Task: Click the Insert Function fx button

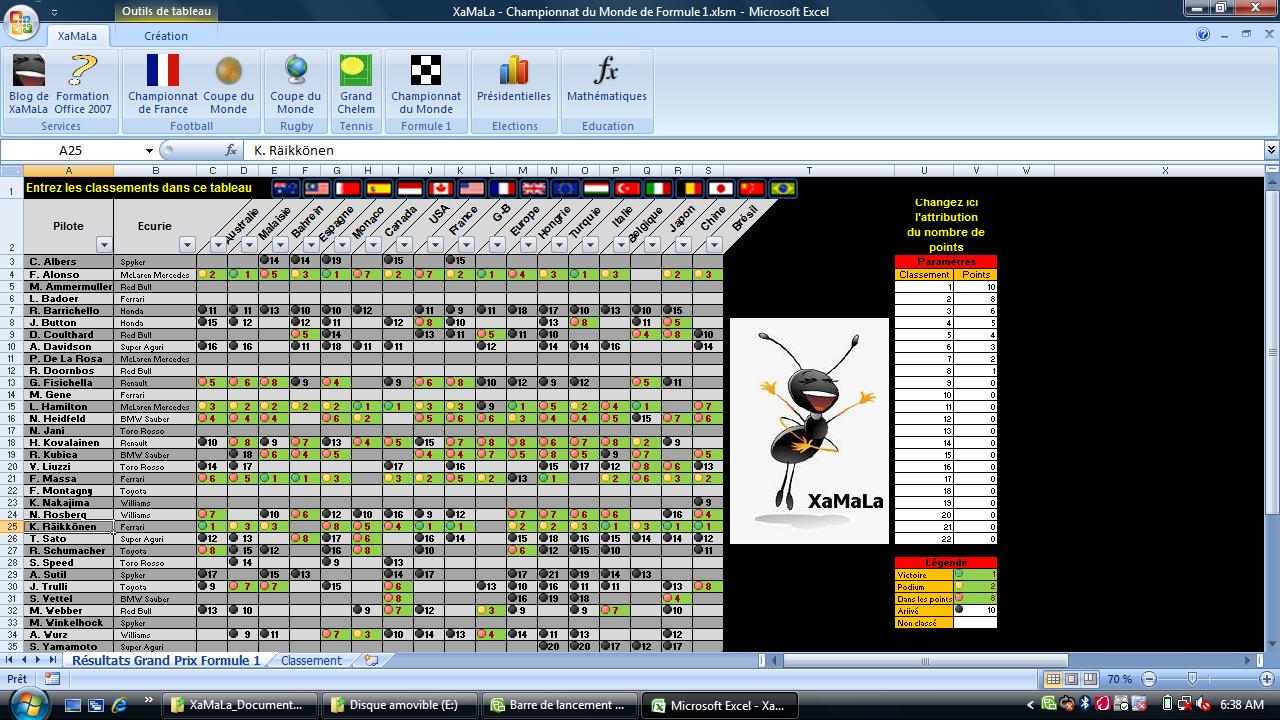Action: pos(231,150)
